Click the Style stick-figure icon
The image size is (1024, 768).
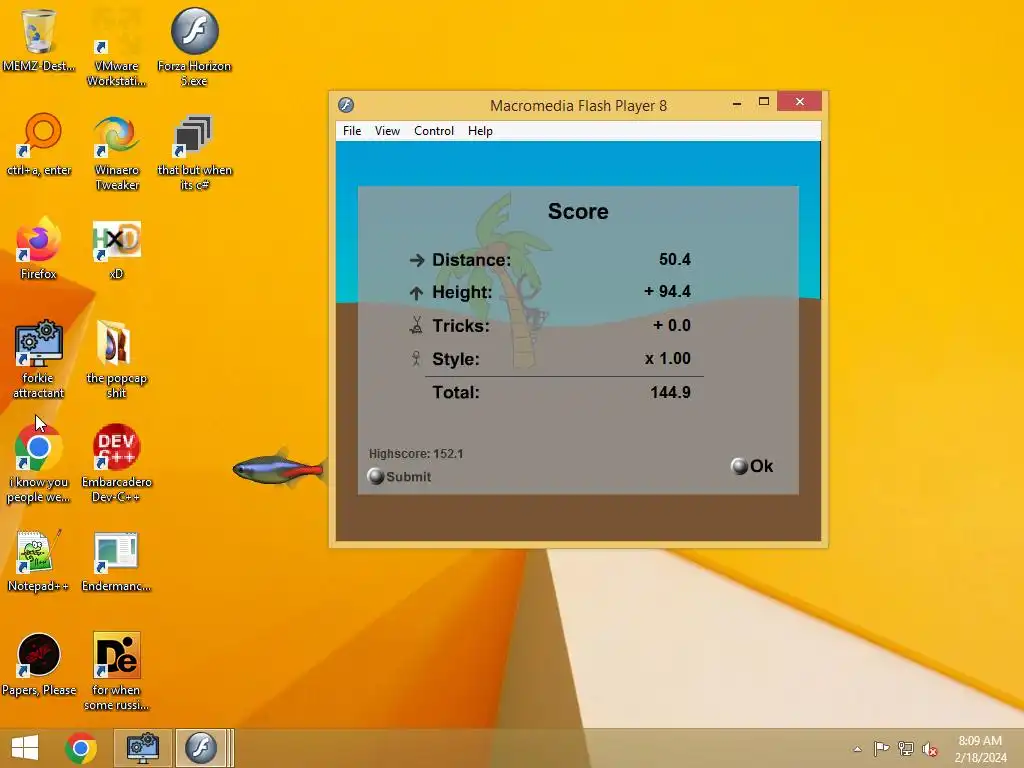416,358
